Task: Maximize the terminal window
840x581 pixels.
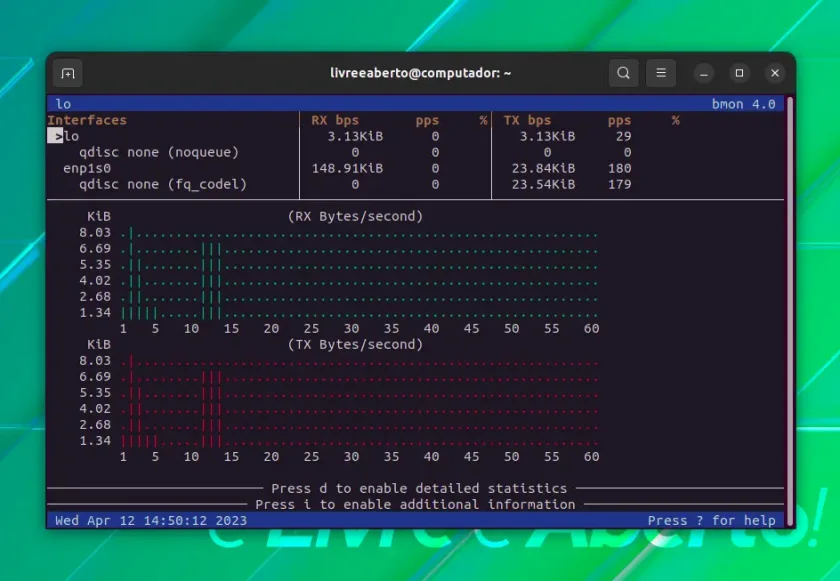Action: point(739,73)
